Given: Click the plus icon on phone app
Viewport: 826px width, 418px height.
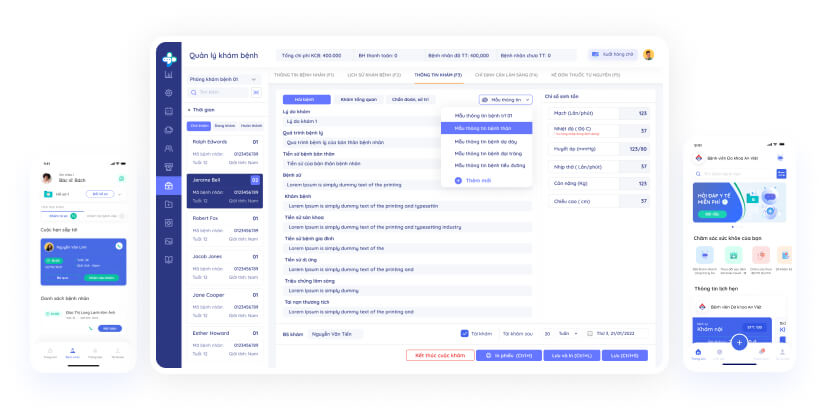Looking at the screenshot, I should [x=739, y=343].
